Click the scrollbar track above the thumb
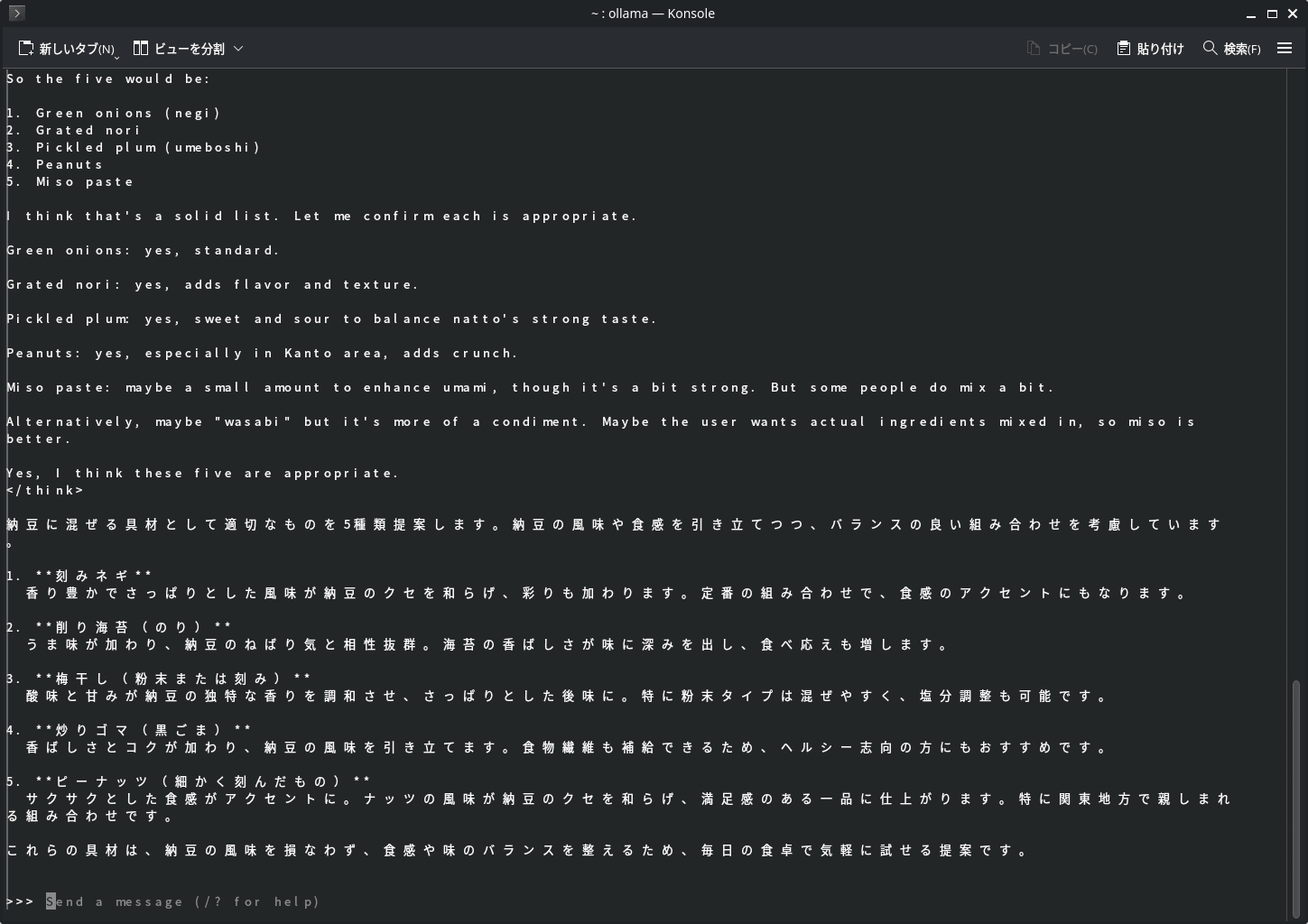Viewport: 1308px width, 924px height. coord(1297,361)
